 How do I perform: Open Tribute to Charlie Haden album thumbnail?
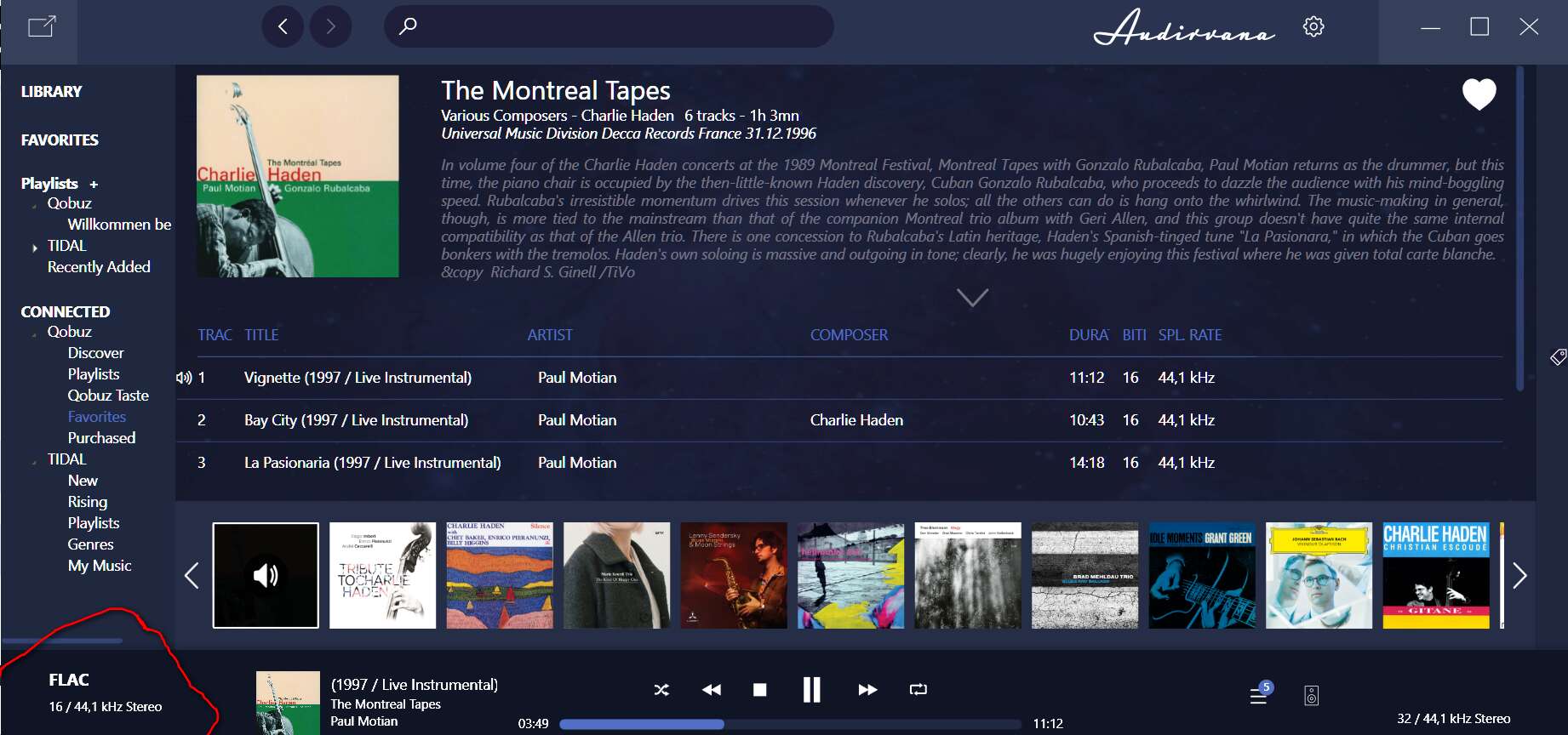382,575
